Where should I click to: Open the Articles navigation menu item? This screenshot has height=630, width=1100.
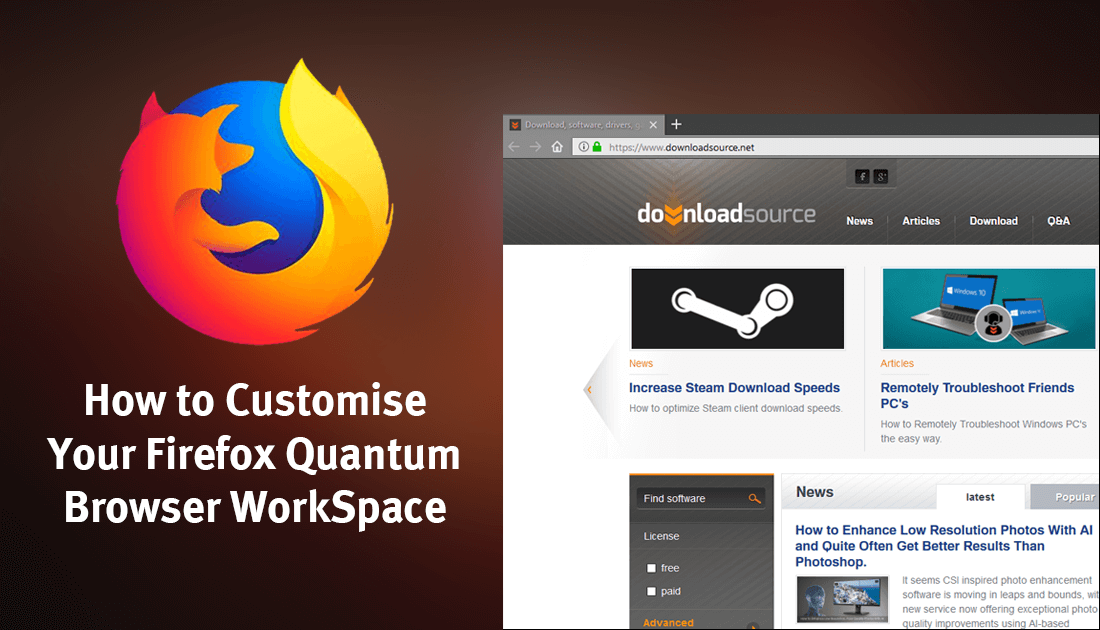(x=921, y=221)
